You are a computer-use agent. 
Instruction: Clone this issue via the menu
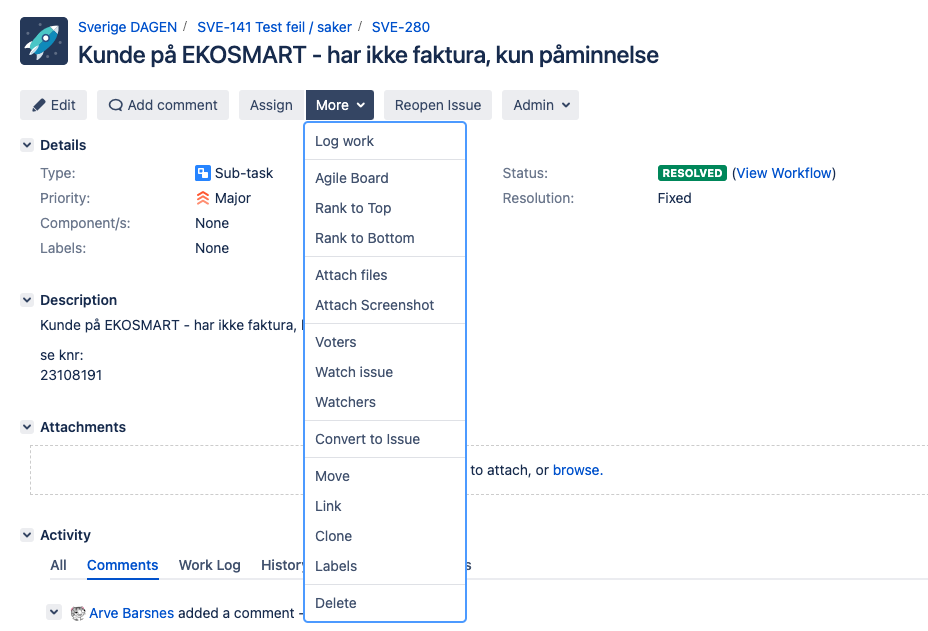click(385, 536)
